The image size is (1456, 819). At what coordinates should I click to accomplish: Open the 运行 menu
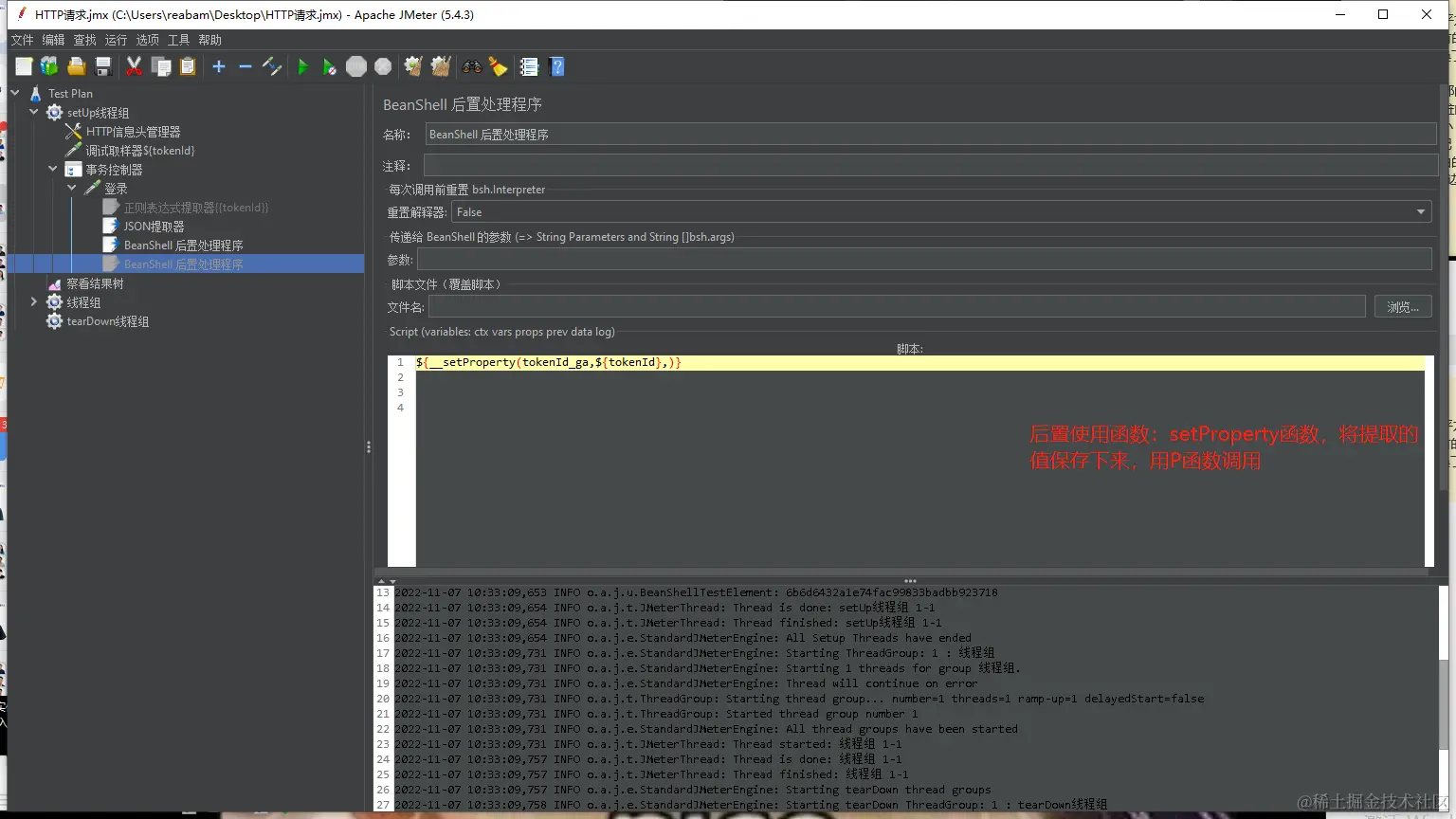coord(116,40)
